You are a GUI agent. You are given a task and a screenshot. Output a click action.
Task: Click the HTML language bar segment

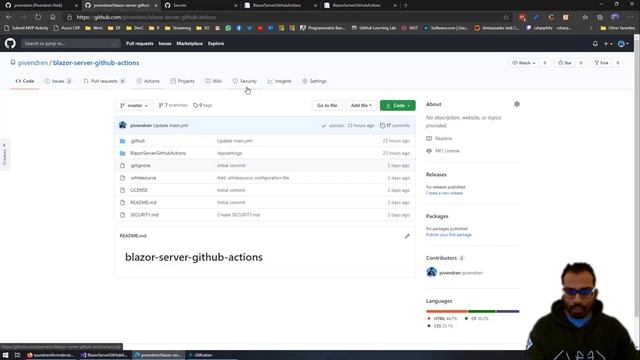click(x=447, y=311)
